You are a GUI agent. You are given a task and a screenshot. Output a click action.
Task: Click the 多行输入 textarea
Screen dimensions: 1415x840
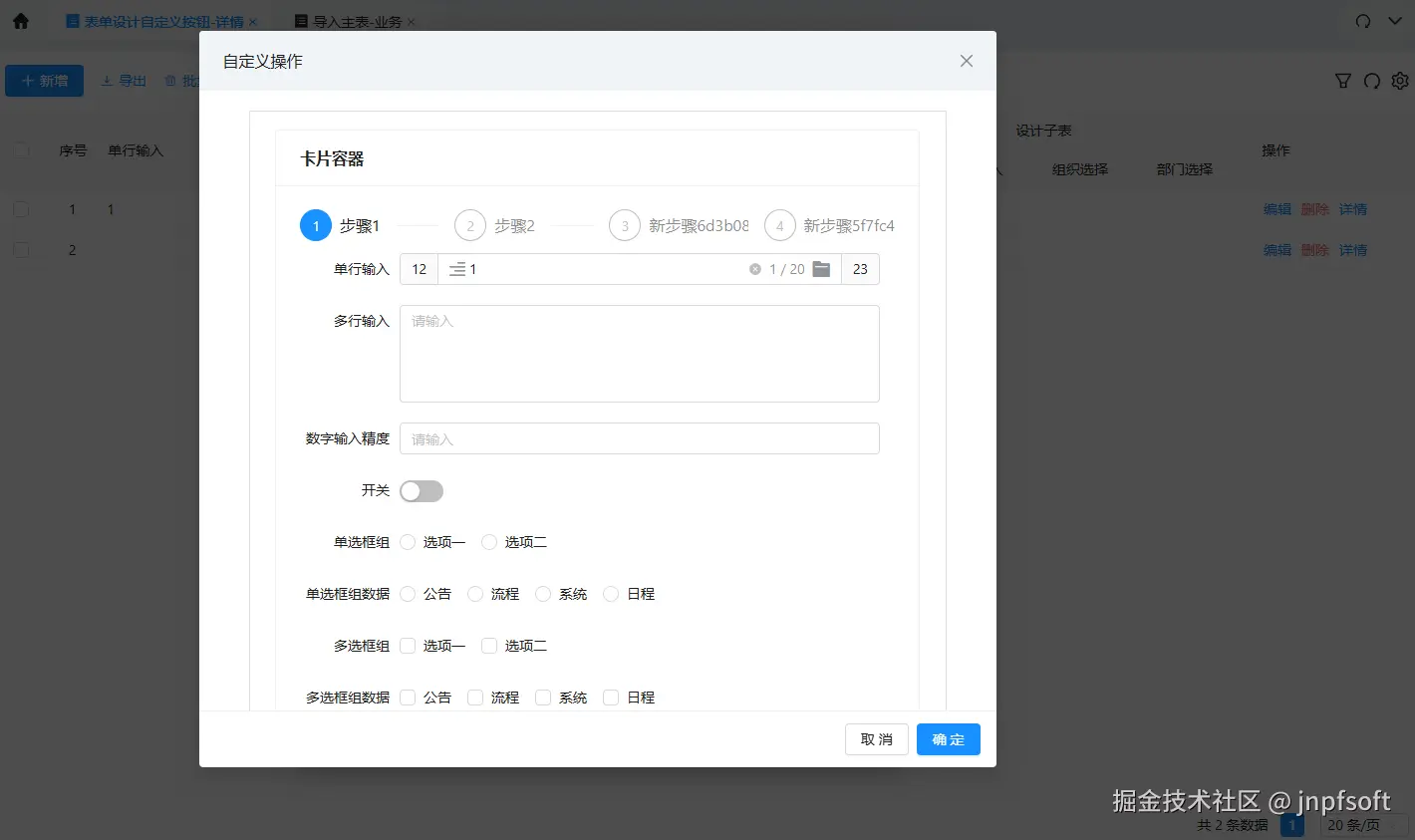640,354
